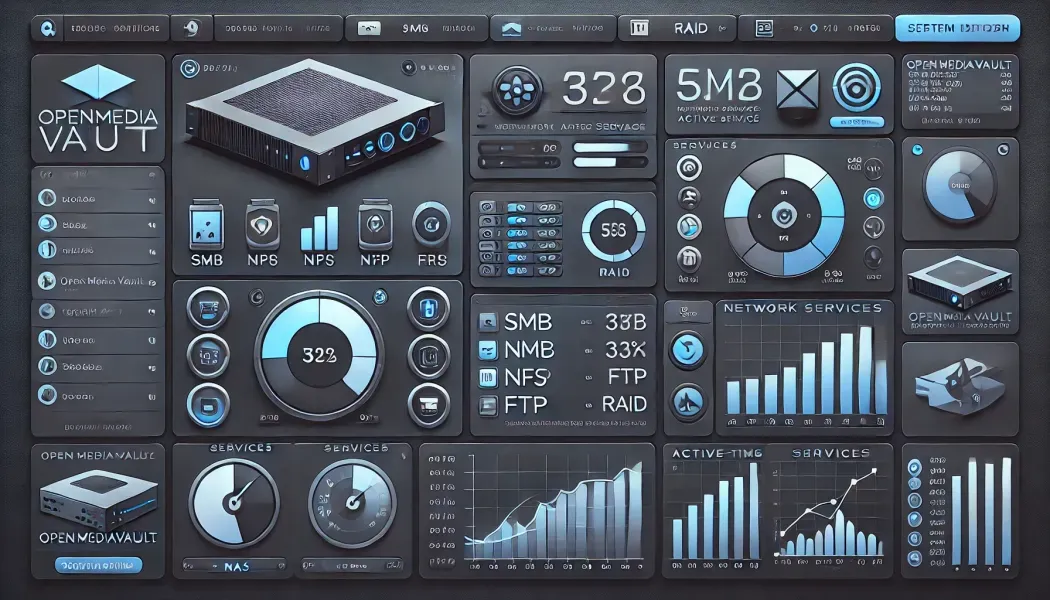Open the SMB storage icon below the NAS device

pos(206,224)
